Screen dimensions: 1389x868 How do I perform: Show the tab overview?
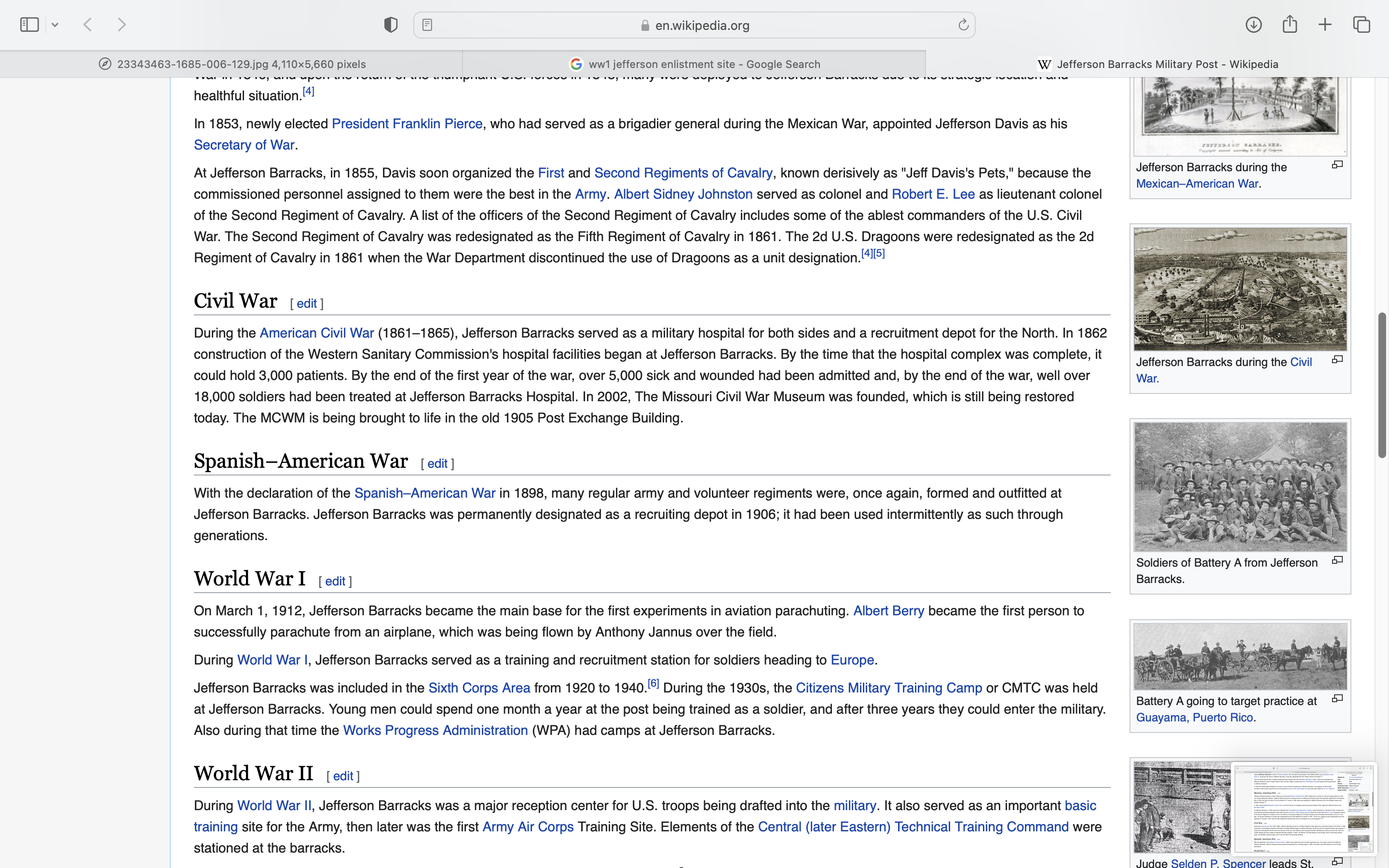pos(1362,25)
